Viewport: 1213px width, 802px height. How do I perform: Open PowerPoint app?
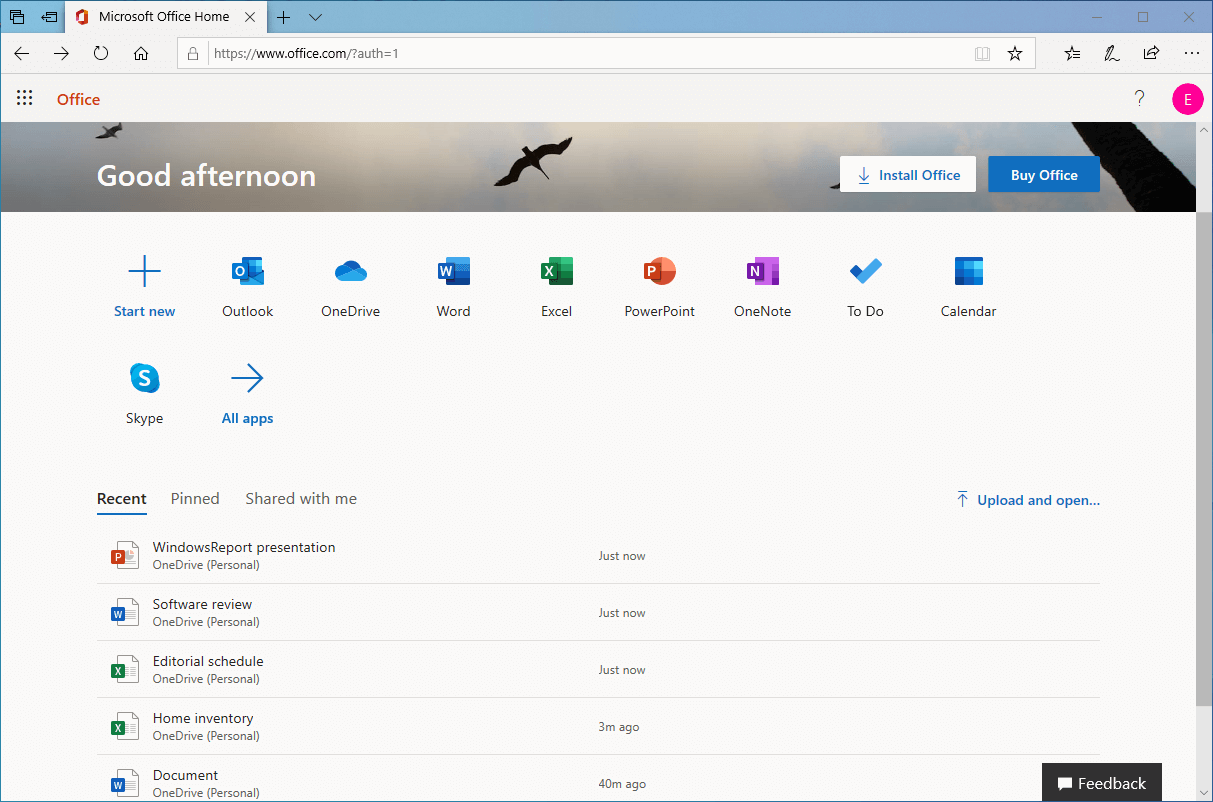point(660,286)
